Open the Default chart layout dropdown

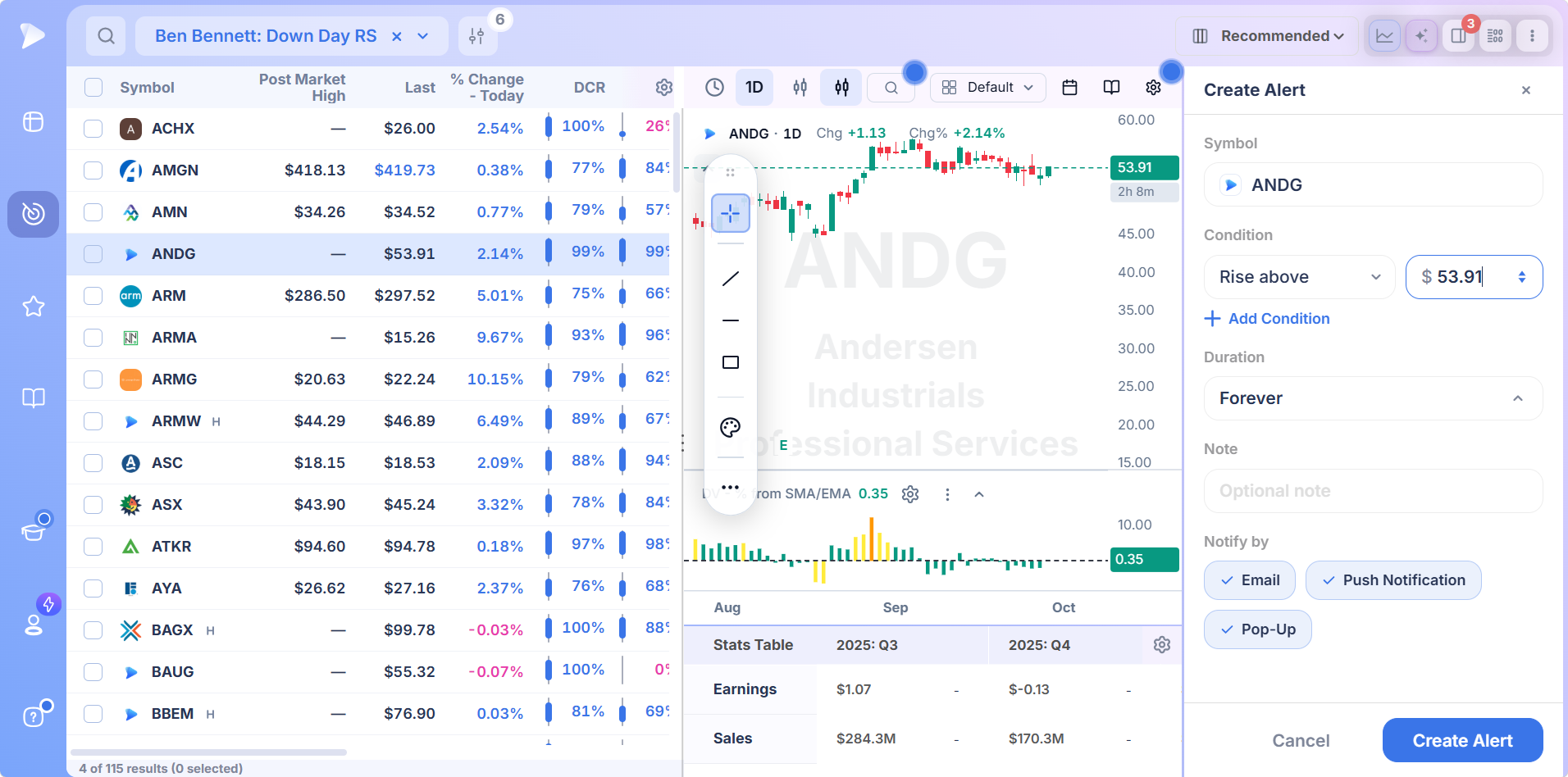(x=988, y=88)
